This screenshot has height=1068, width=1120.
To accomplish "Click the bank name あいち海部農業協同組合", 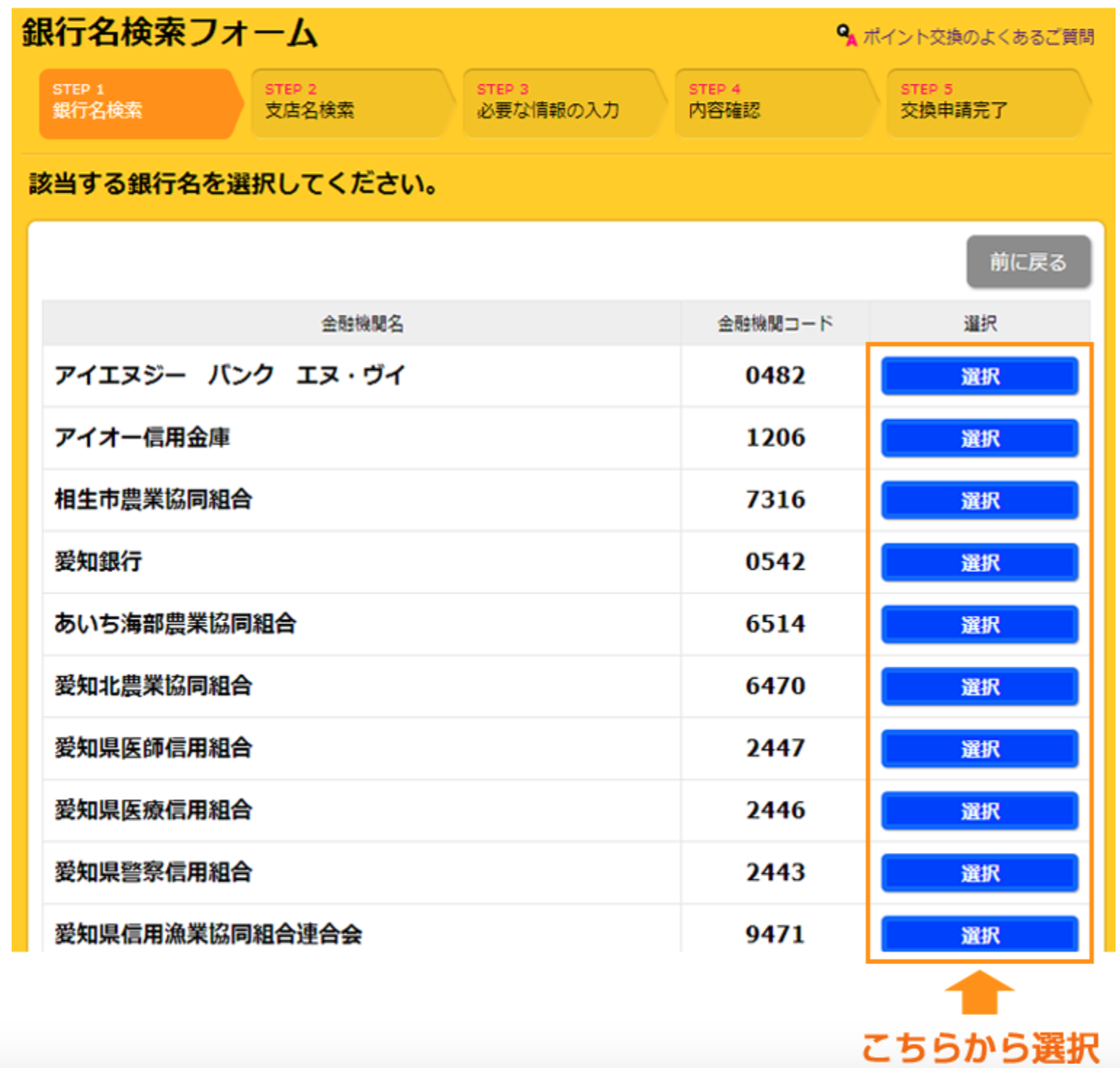I will [x=175, y=624].
